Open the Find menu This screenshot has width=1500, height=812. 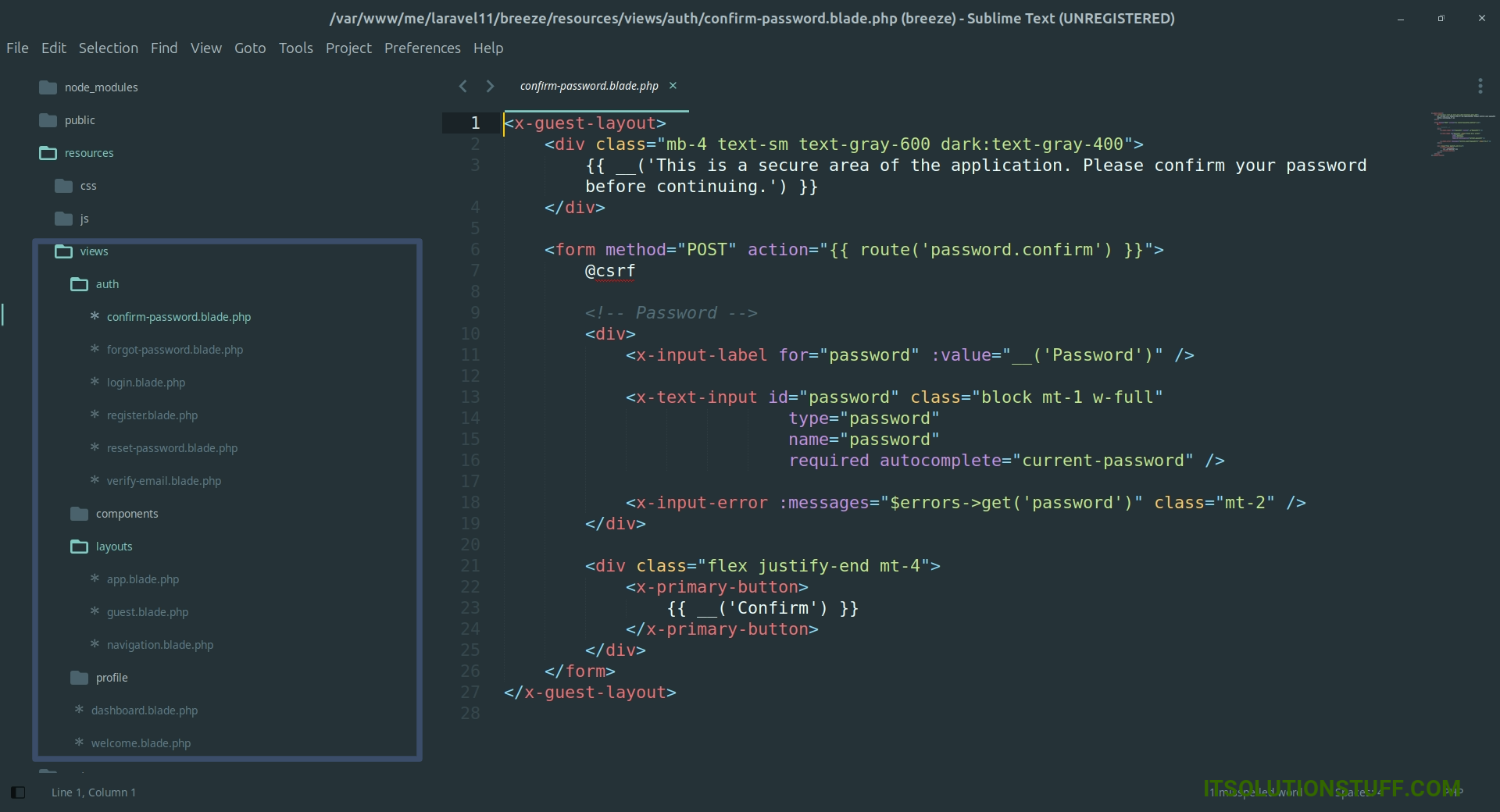pos(164,48)
